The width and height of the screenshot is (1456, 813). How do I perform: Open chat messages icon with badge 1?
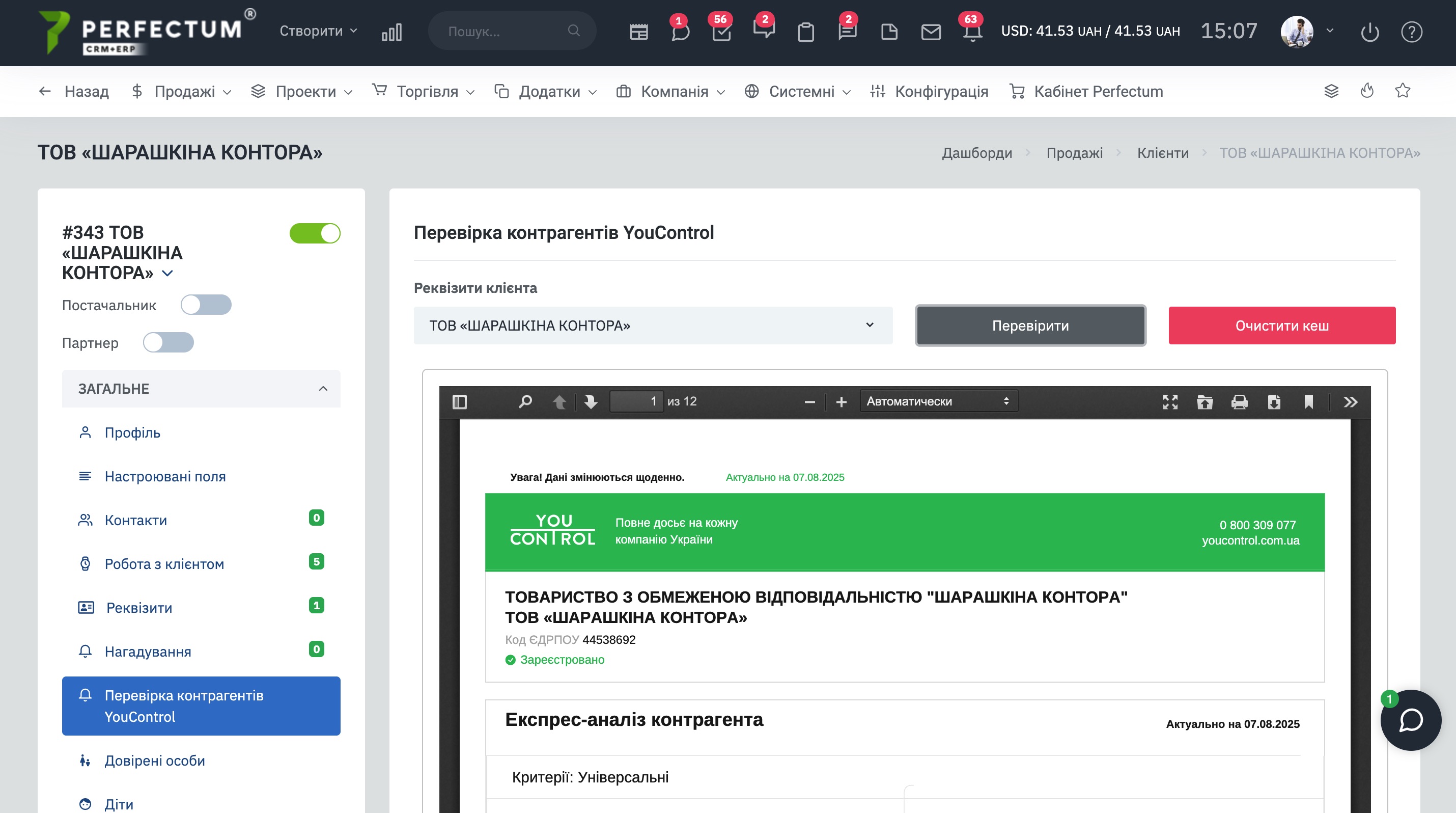click(680, 31)
